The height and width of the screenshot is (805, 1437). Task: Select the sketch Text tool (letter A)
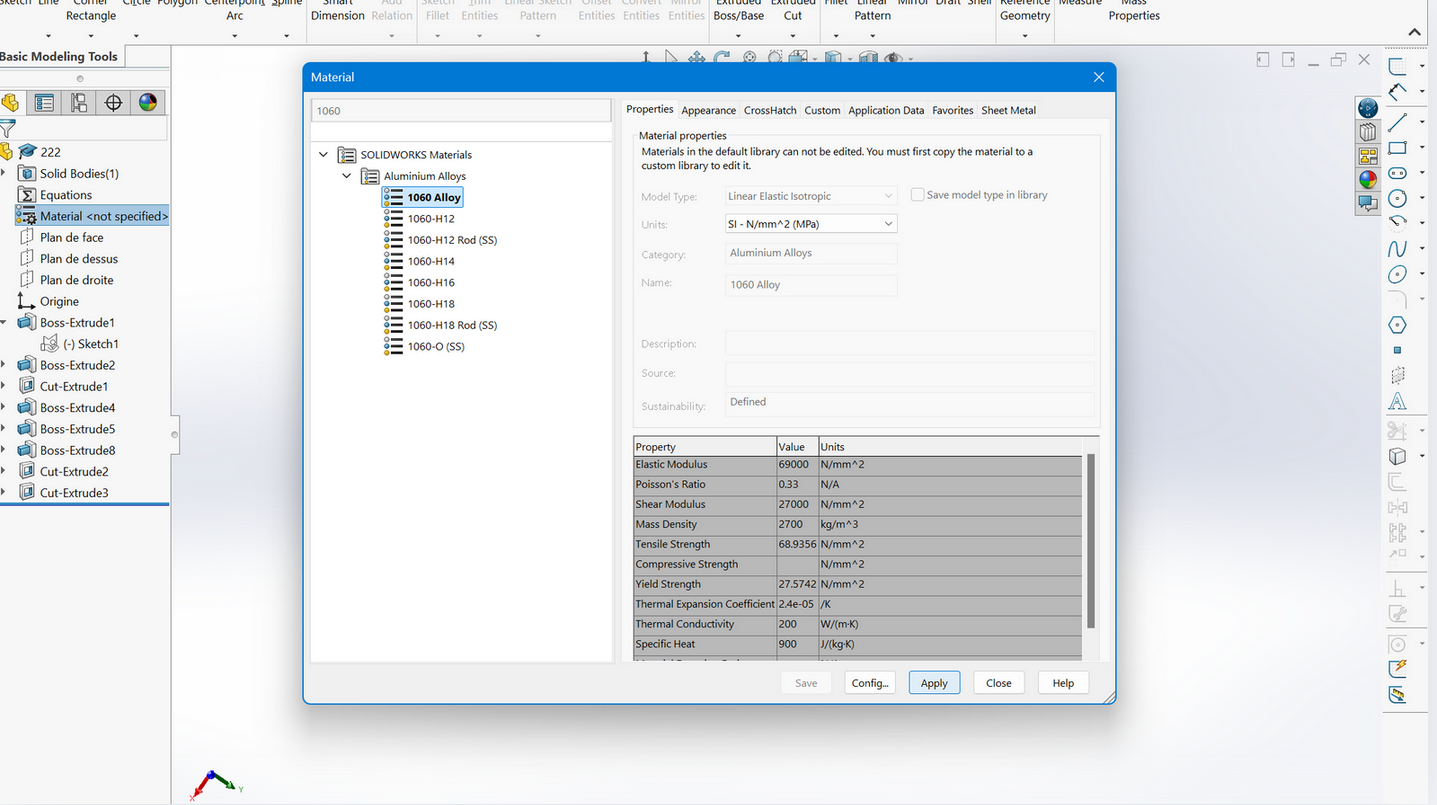pos(1397,402)
